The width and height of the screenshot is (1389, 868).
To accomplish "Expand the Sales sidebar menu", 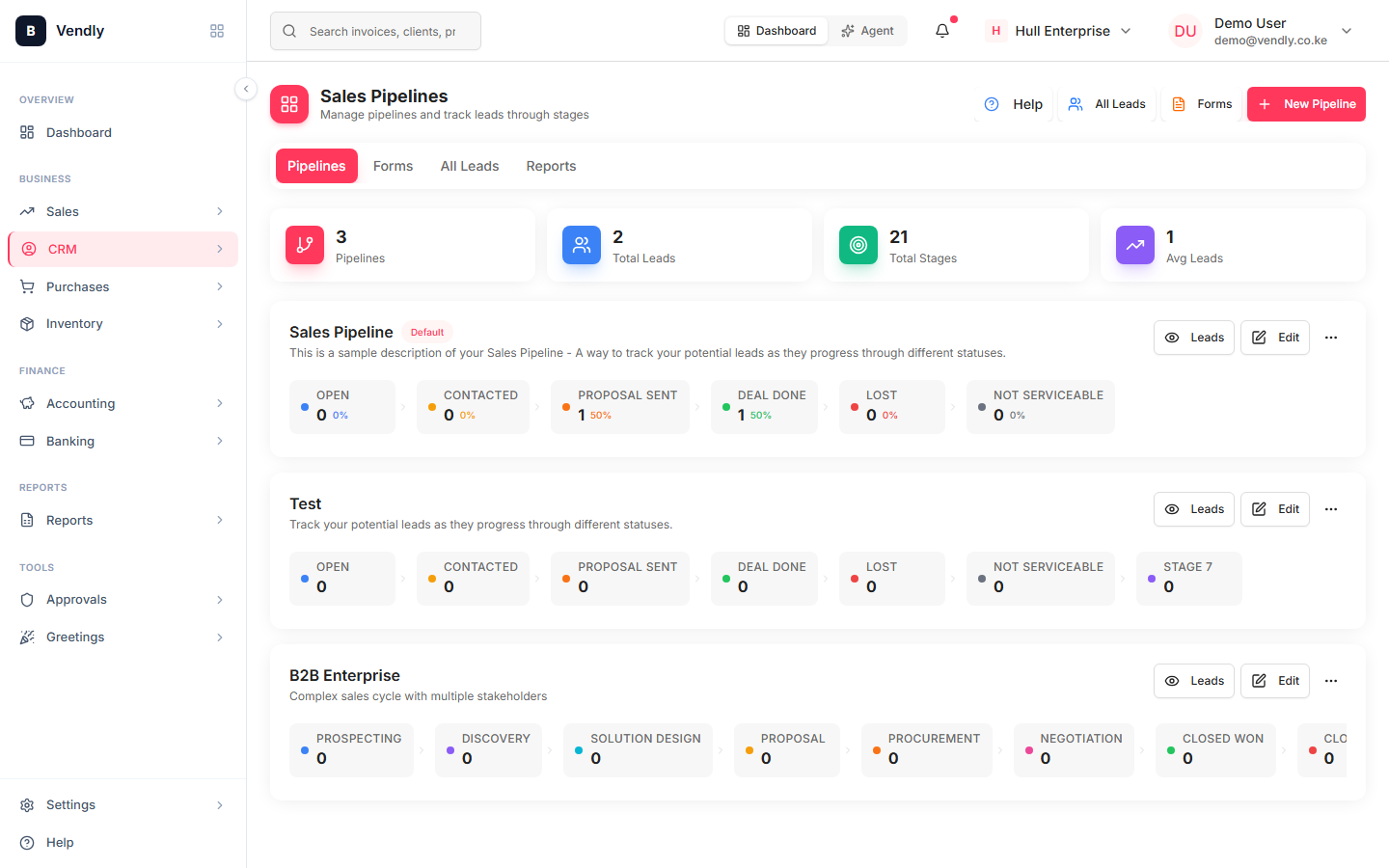I will (123, 211).
